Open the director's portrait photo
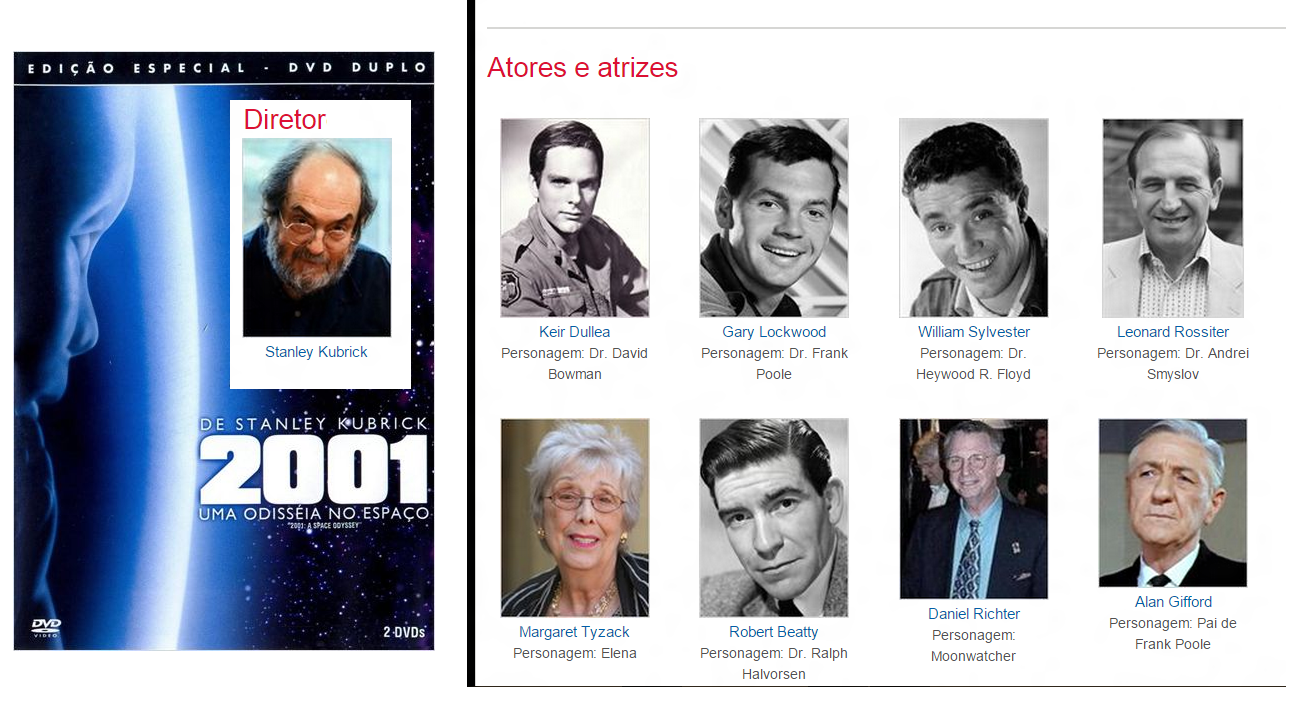Screen dimensions: 1302x710 click(x=317, y=238)
